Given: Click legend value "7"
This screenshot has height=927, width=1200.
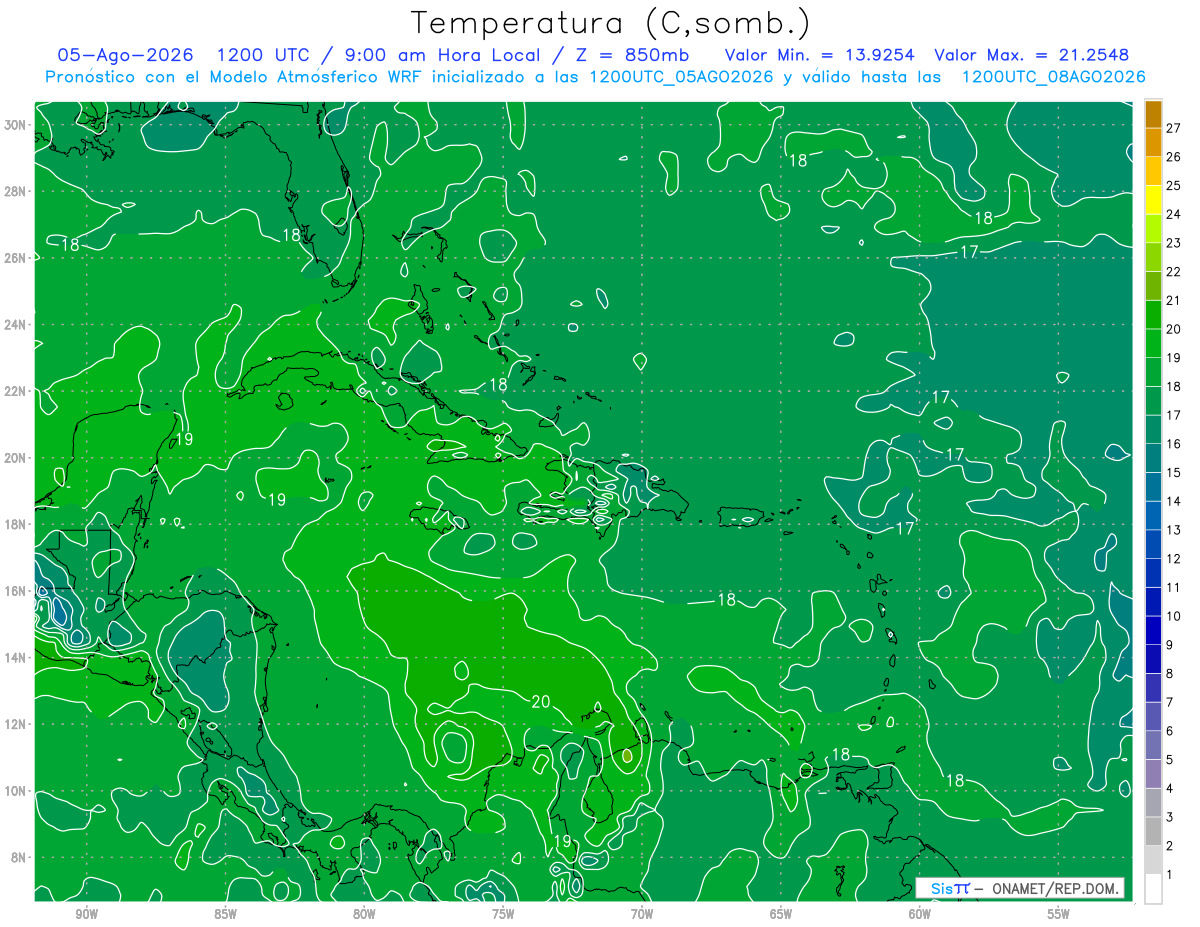Looking at the screenshot, I should [x=1170, y=702].
